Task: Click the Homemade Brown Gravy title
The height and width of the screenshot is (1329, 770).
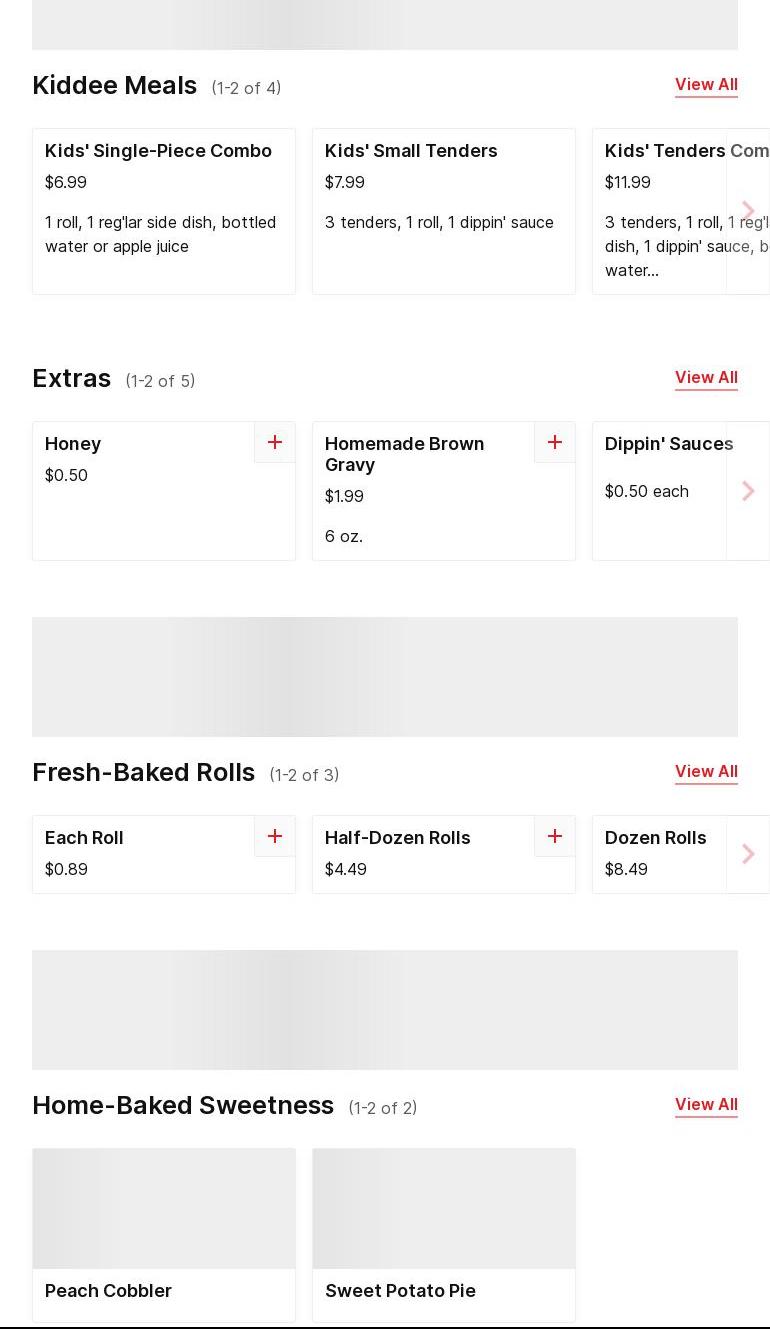Action: pos(405,454)
